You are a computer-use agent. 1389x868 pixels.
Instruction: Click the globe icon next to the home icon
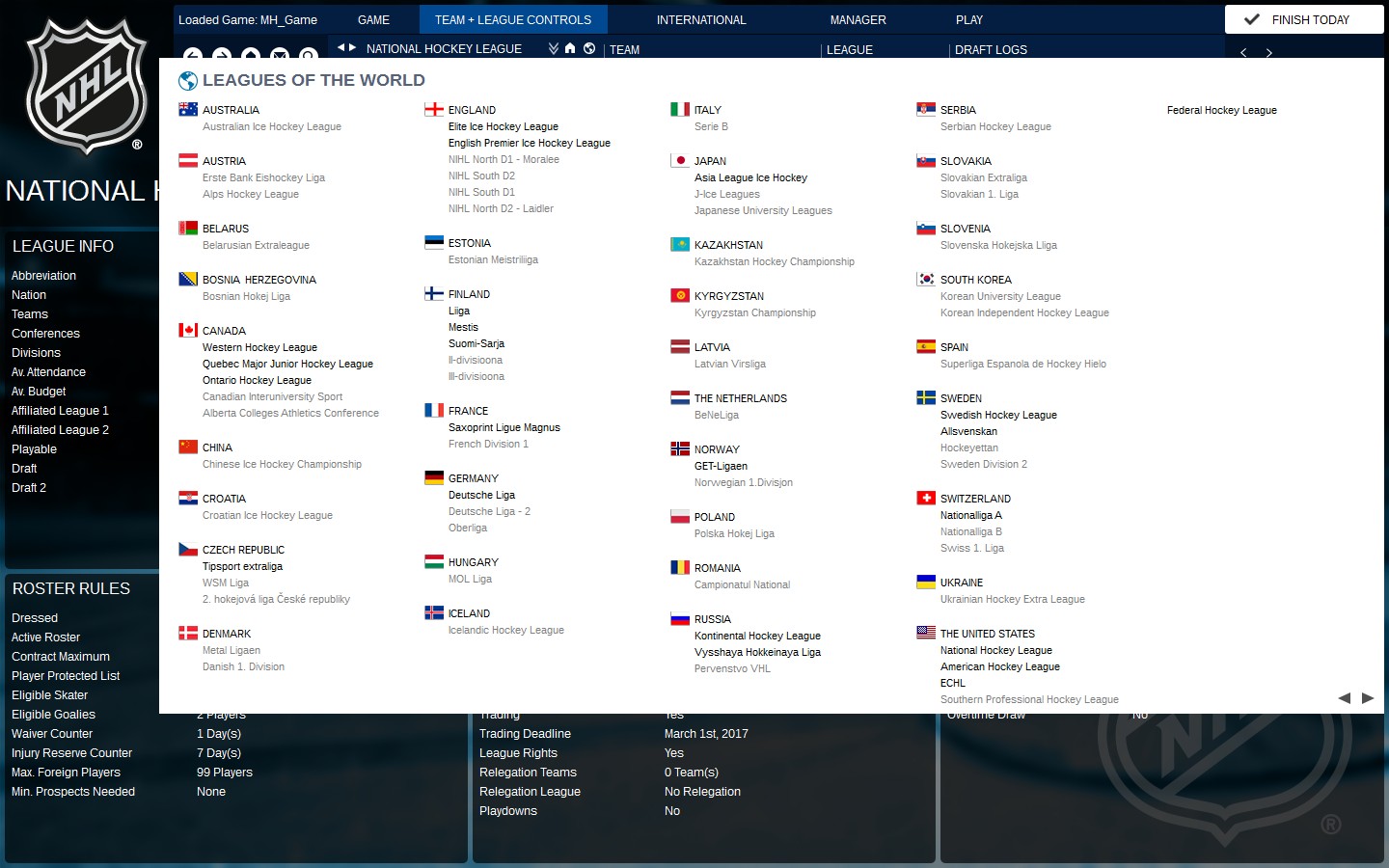588,49
